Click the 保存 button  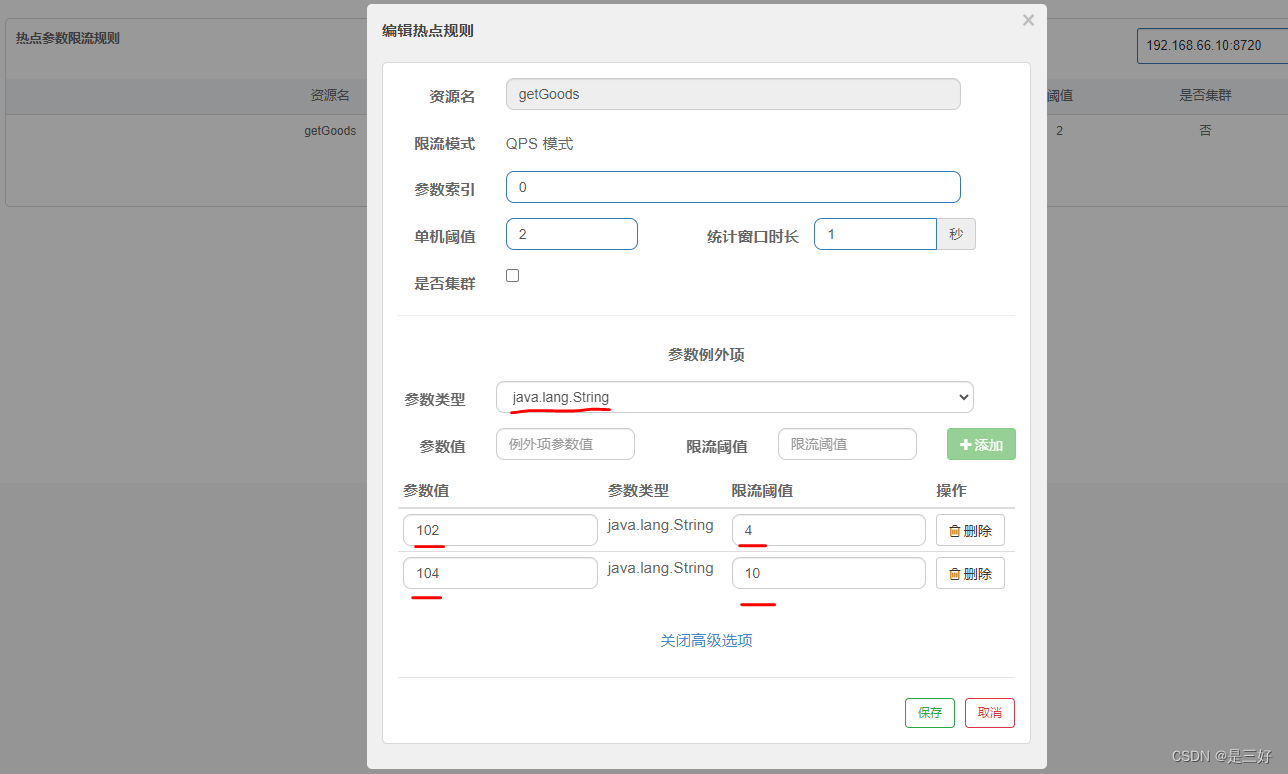(x=930, y=713)
